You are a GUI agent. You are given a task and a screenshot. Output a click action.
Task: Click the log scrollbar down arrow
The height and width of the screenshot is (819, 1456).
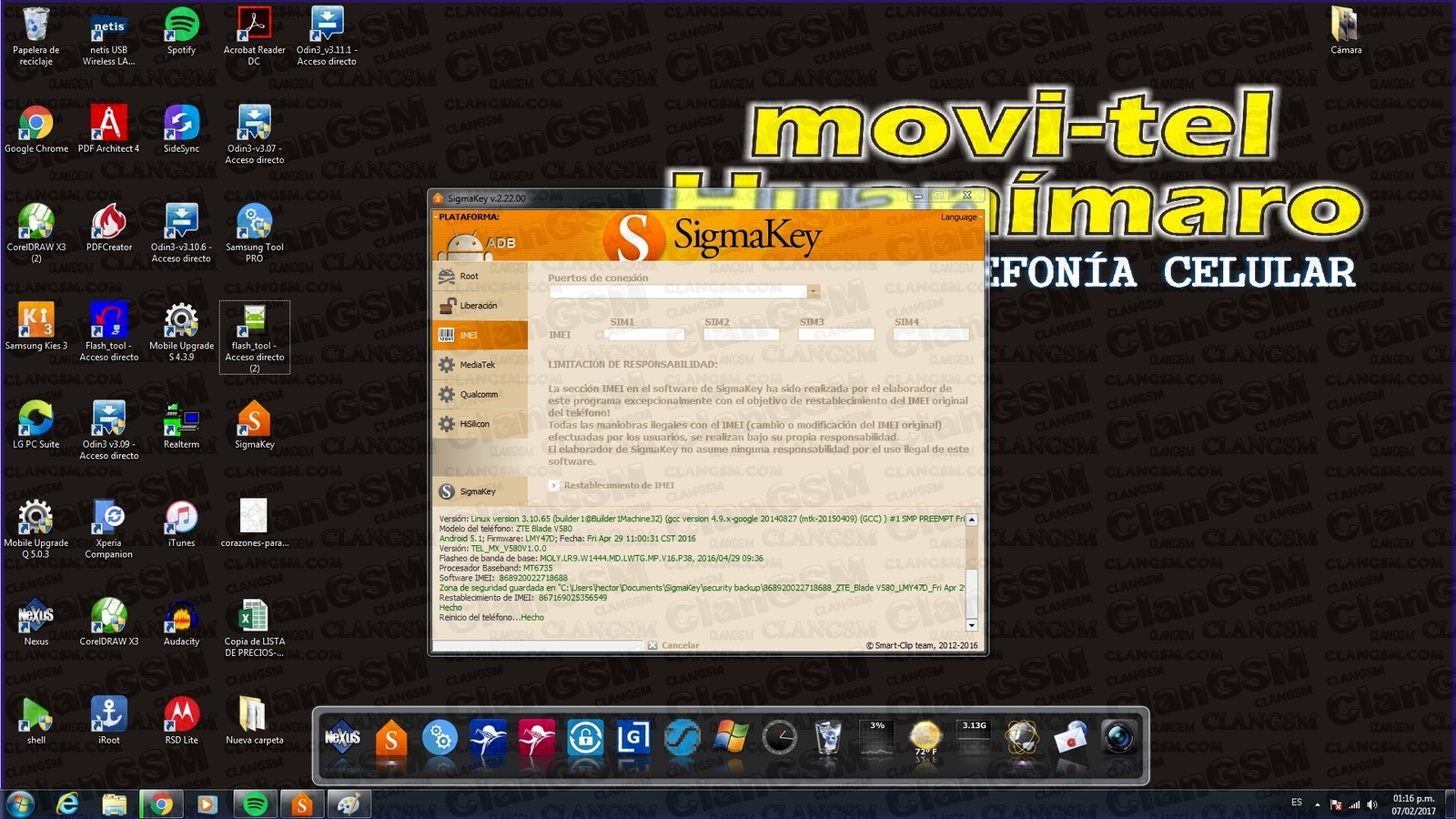972,625
